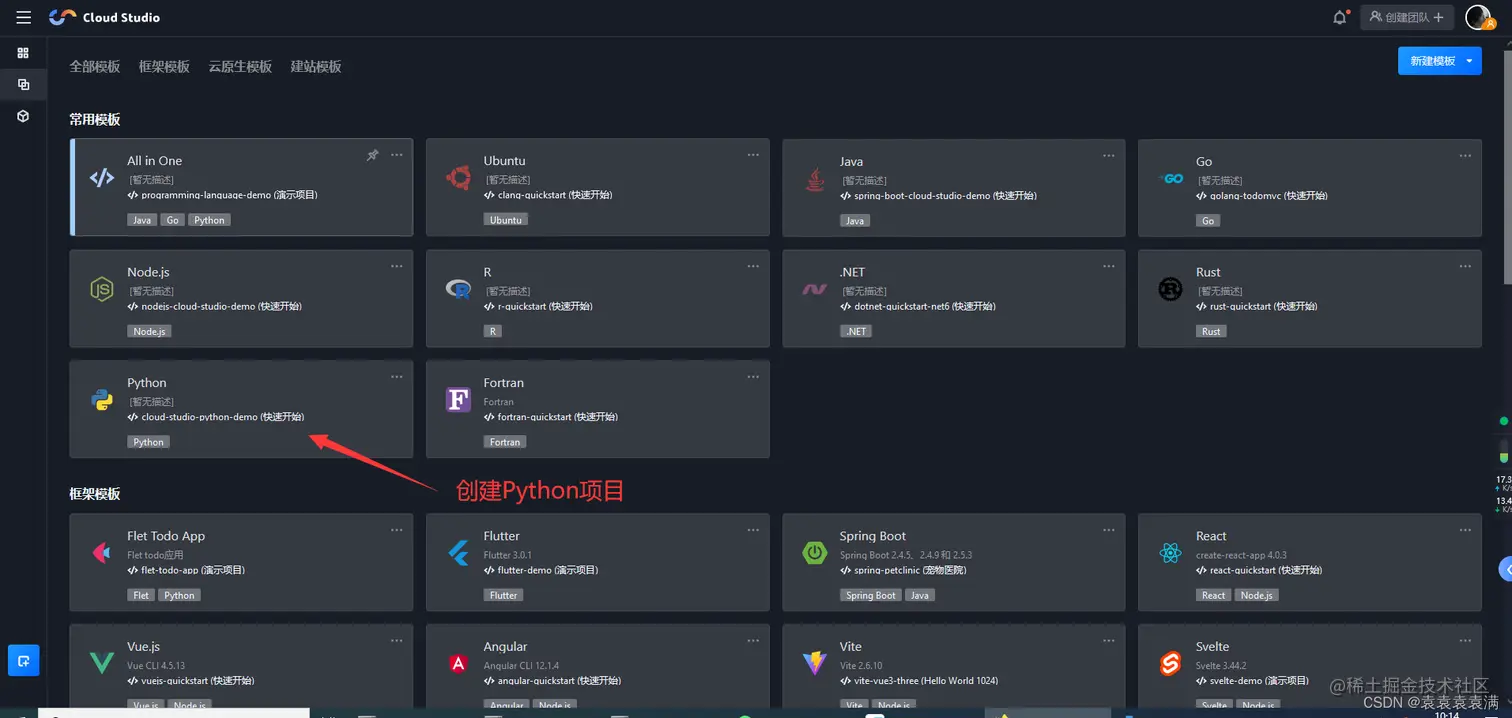Click the blue floating button at right edge
This screenshot has height=718, width=1512.
1506,569
